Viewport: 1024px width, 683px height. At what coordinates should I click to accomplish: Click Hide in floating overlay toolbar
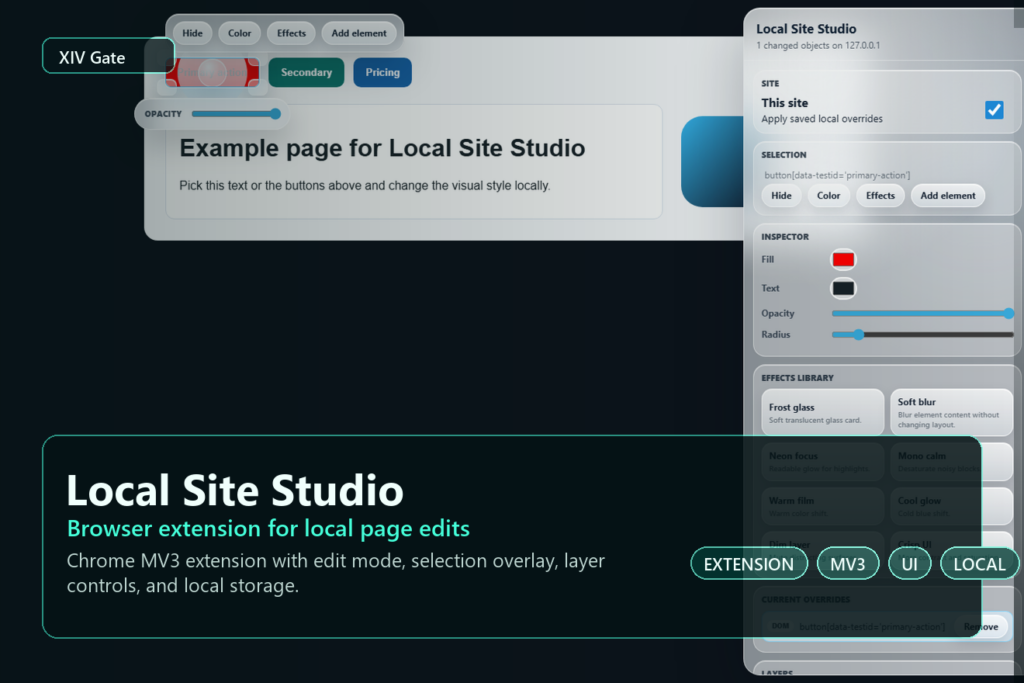(x=192, y=33)
